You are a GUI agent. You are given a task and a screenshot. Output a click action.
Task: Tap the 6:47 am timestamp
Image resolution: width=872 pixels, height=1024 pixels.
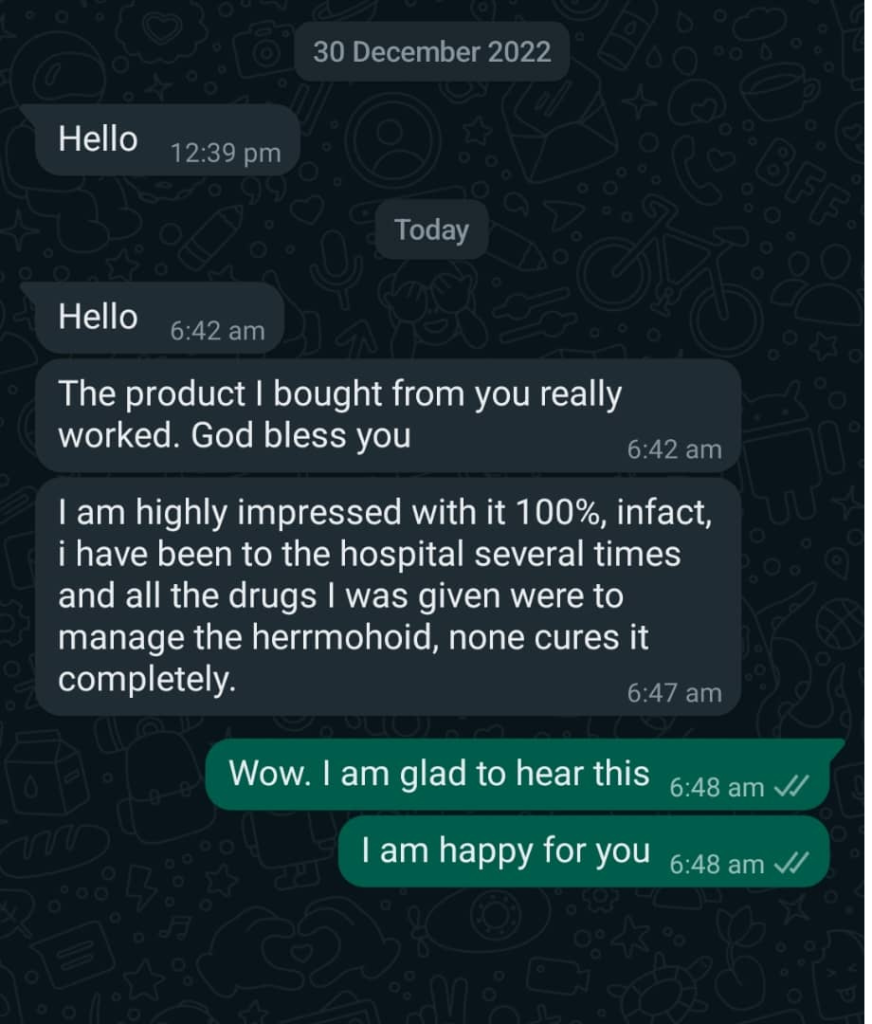674,693
